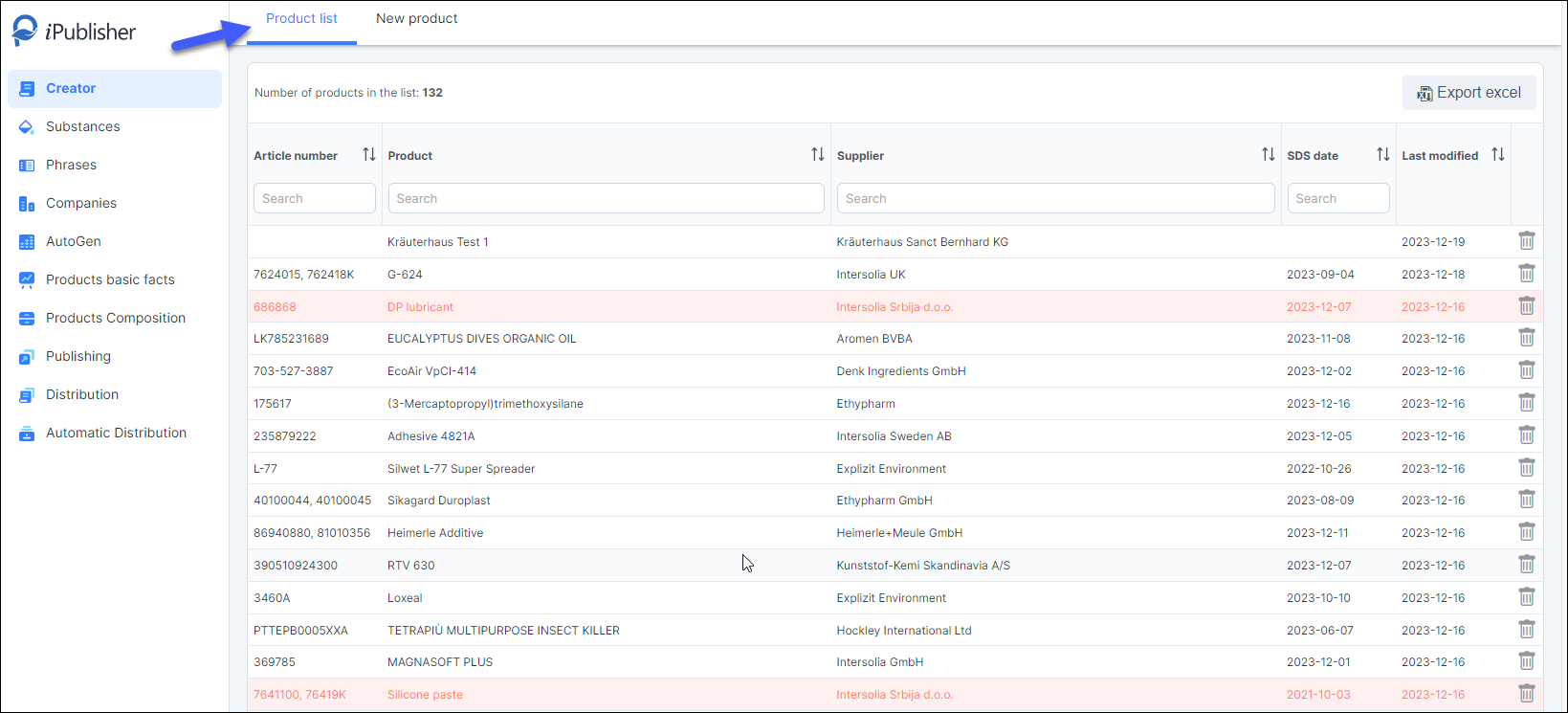Click SDS date 2022-10-26

(x=1318, y=469)
